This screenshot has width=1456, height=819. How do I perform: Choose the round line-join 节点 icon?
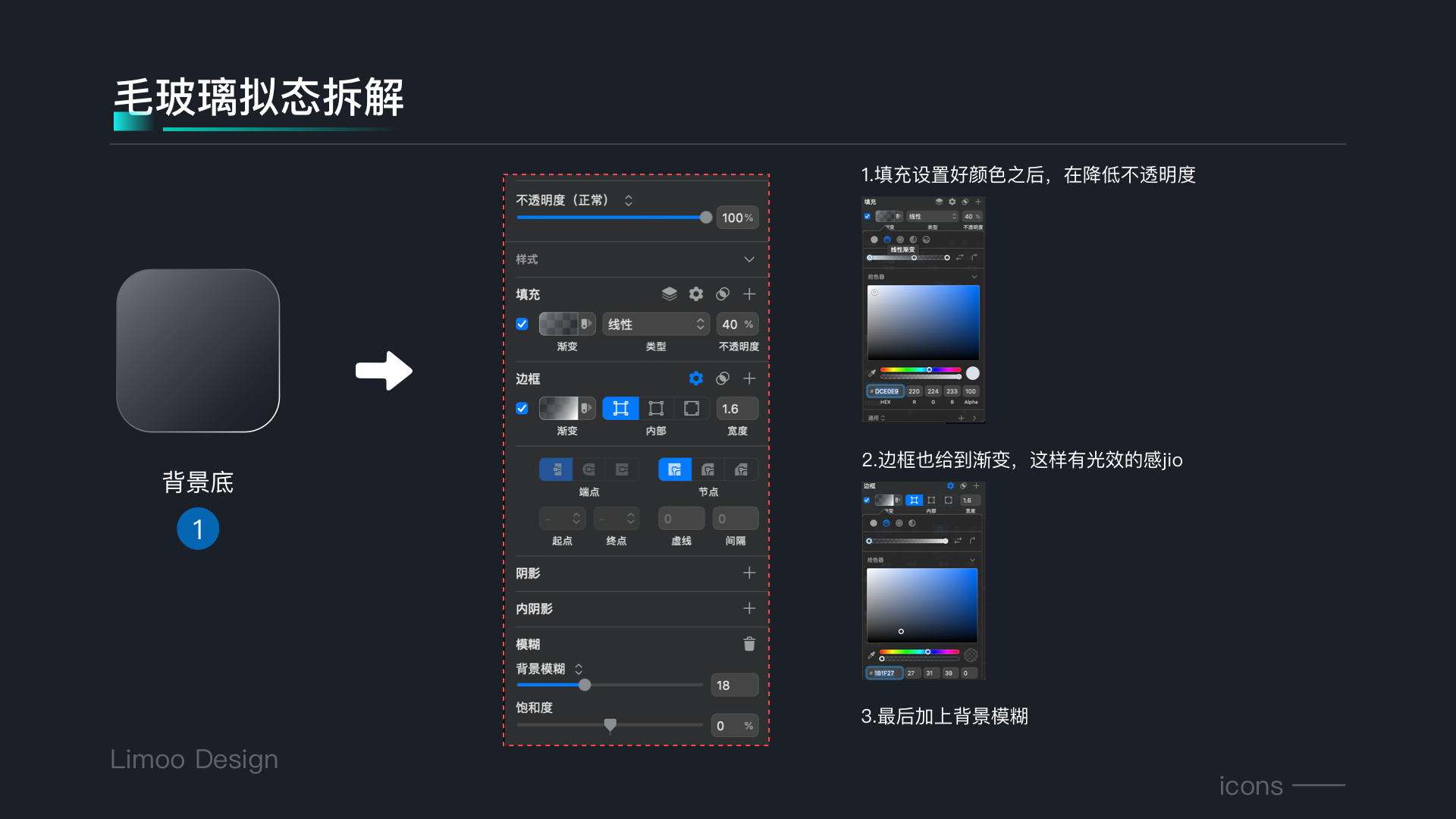pos(708,469)
